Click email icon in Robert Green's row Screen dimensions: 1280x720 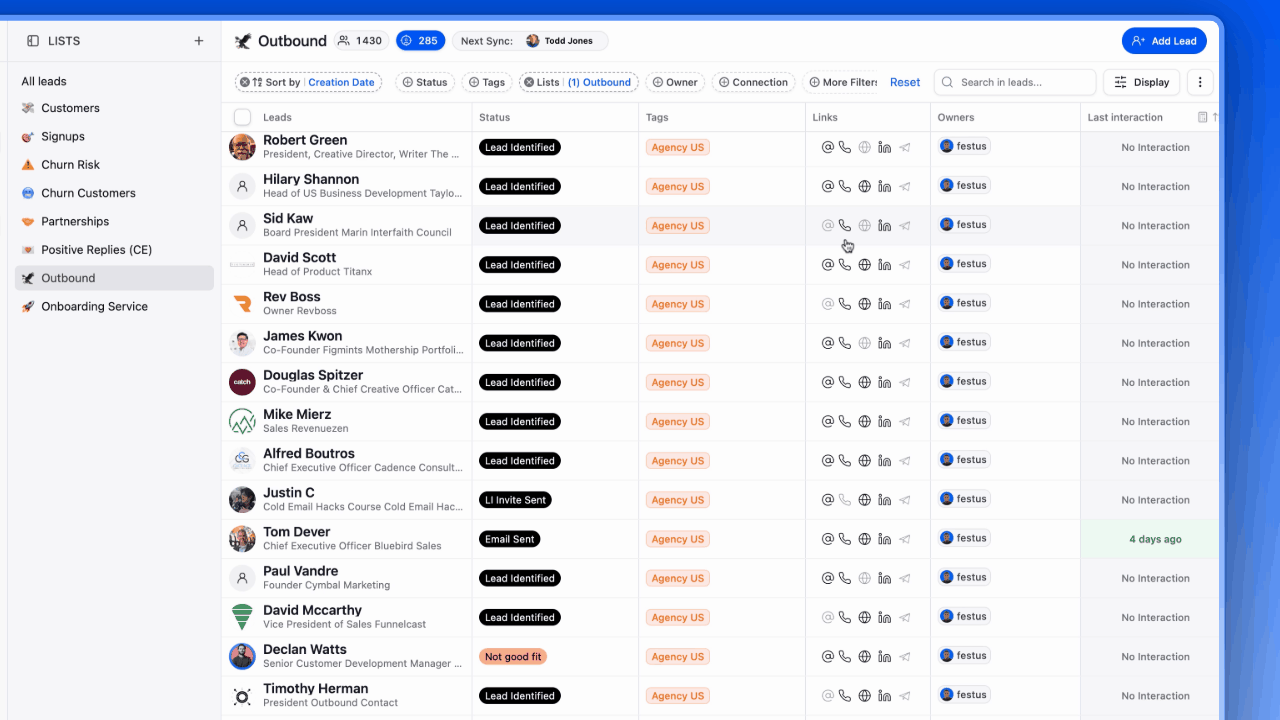[827, 147]
